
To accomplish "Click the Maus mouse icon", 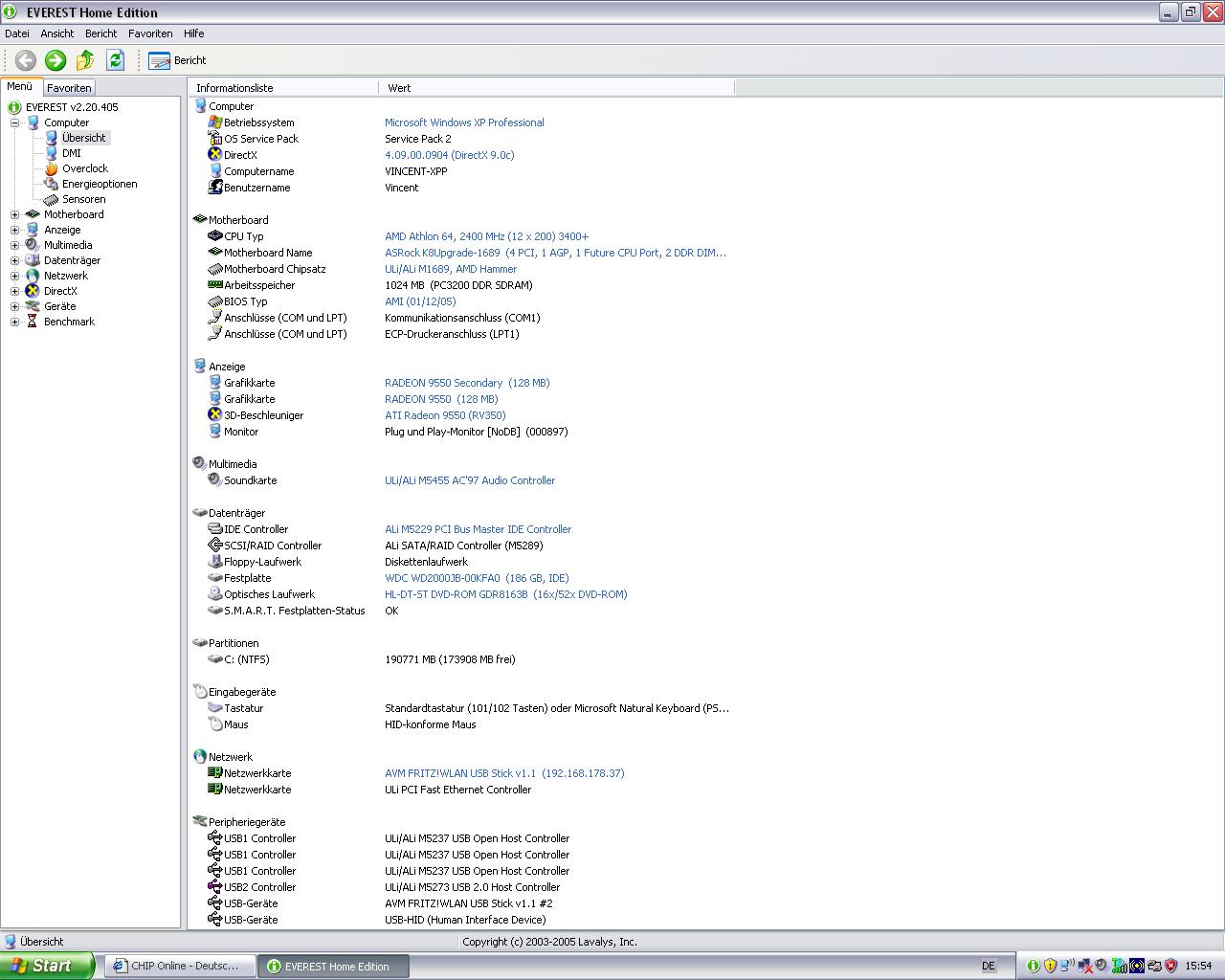I will (215, 724).
